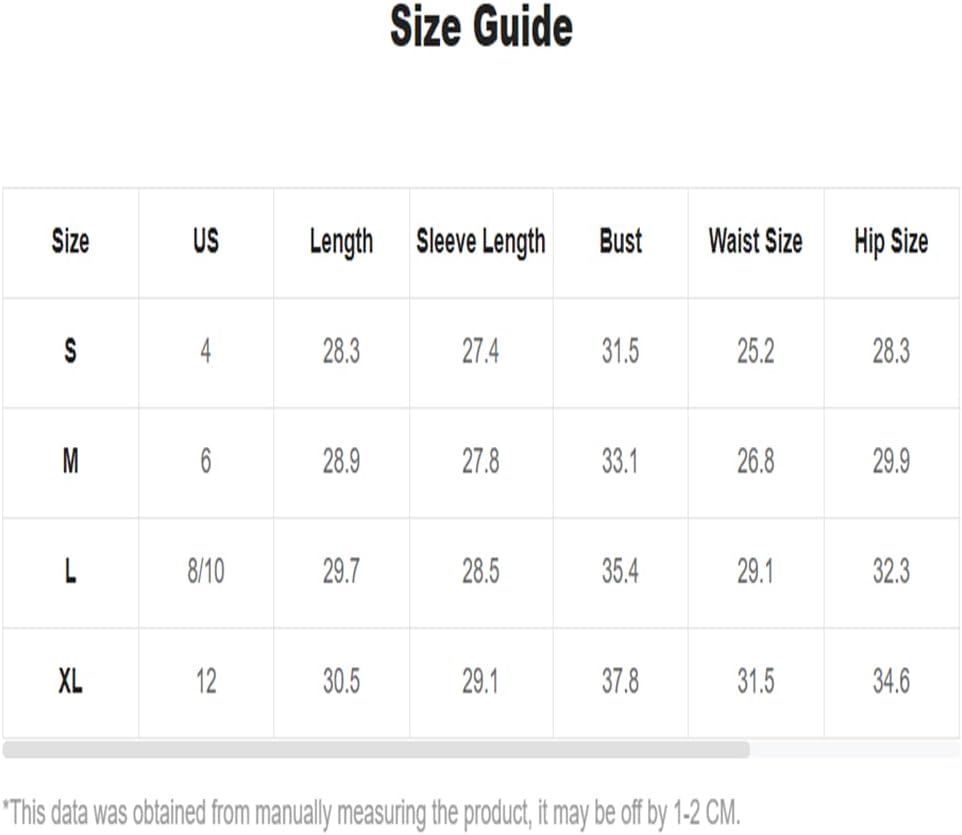This screenshot has height=835, width=962.
Task: Select the Size column header
Action: coord(71,240)
